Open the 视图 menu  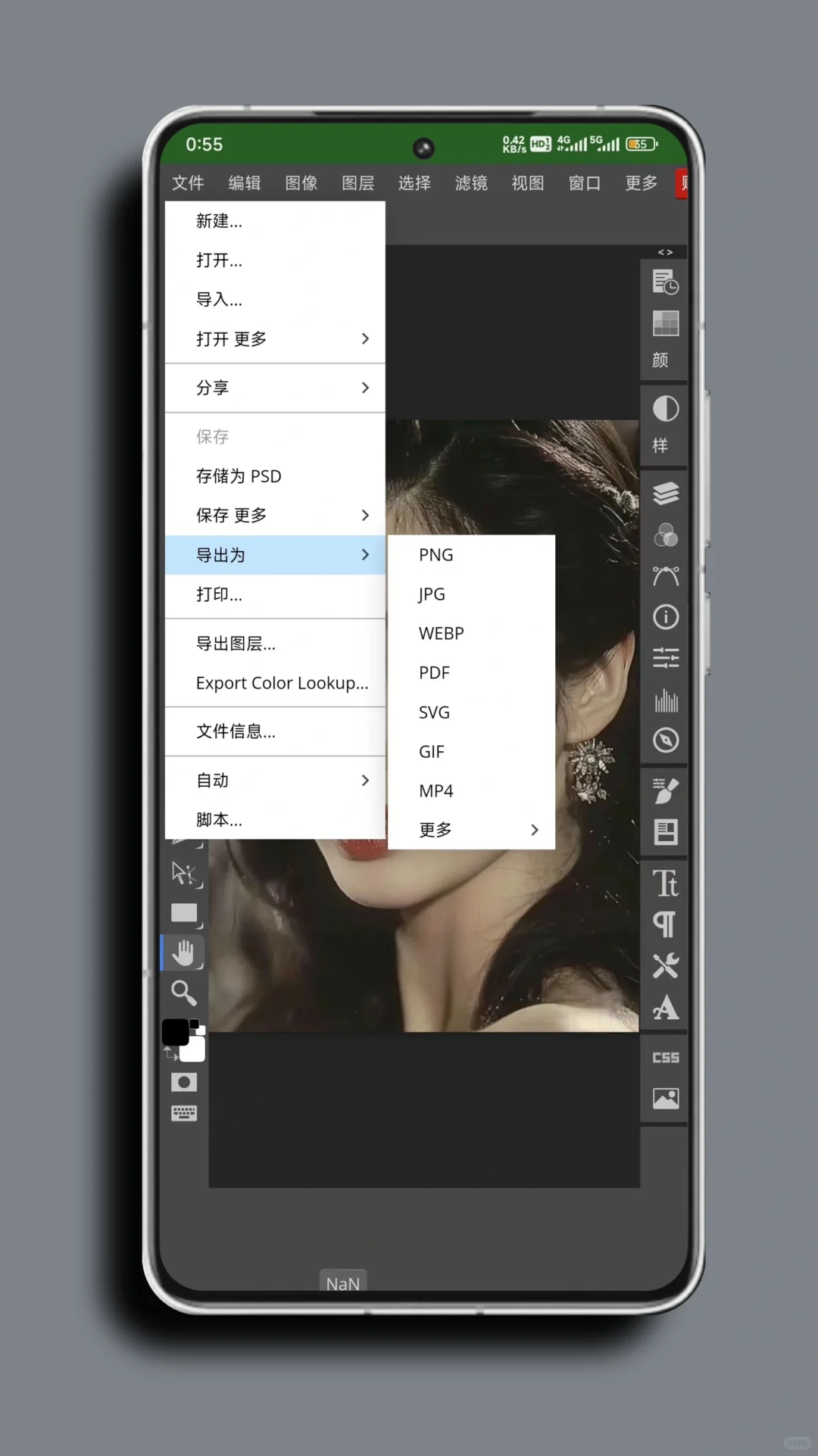click(528, 183)
